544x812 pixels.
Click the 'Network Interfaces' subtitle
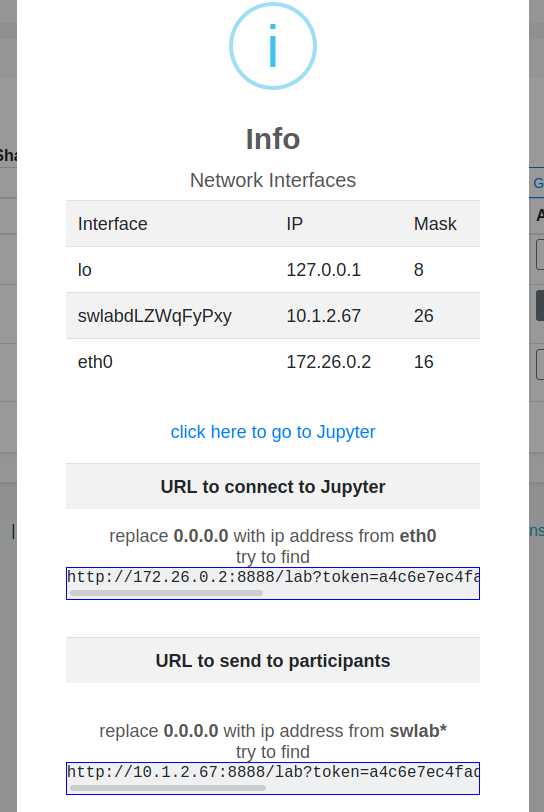273,180
